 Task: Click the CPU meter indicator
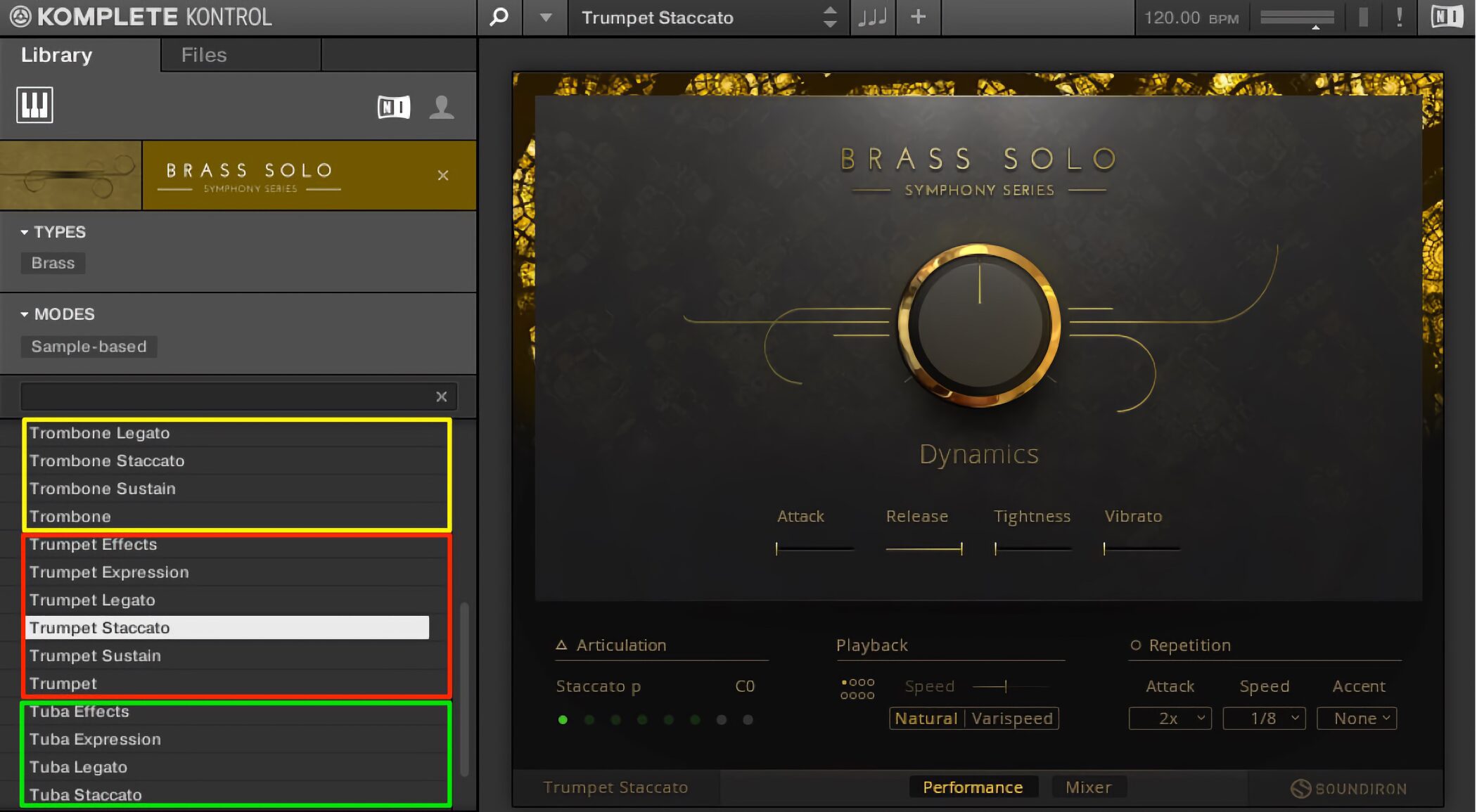1363,17
